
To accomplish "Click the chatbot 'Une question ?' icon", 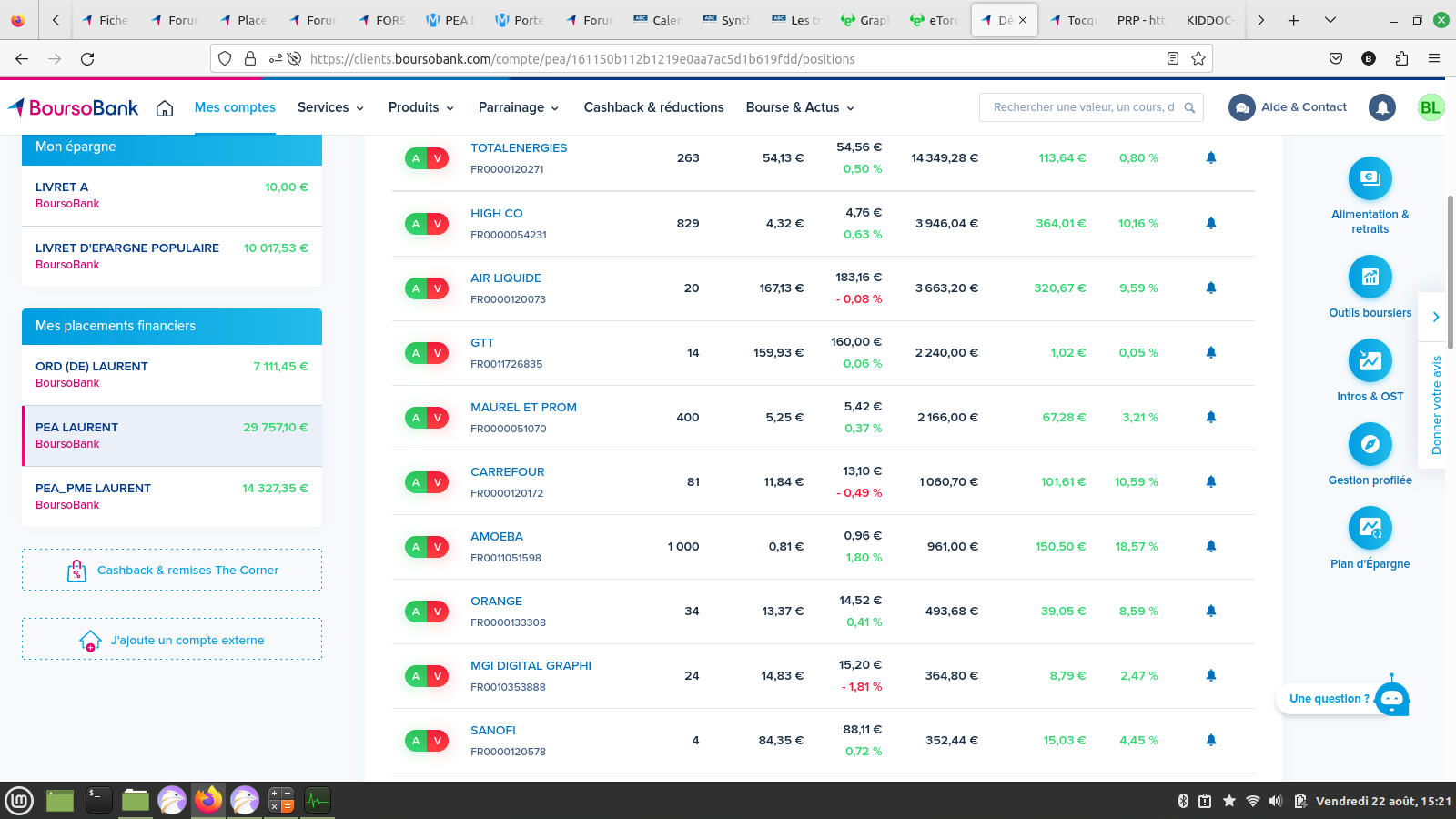I will (1391, 699).
